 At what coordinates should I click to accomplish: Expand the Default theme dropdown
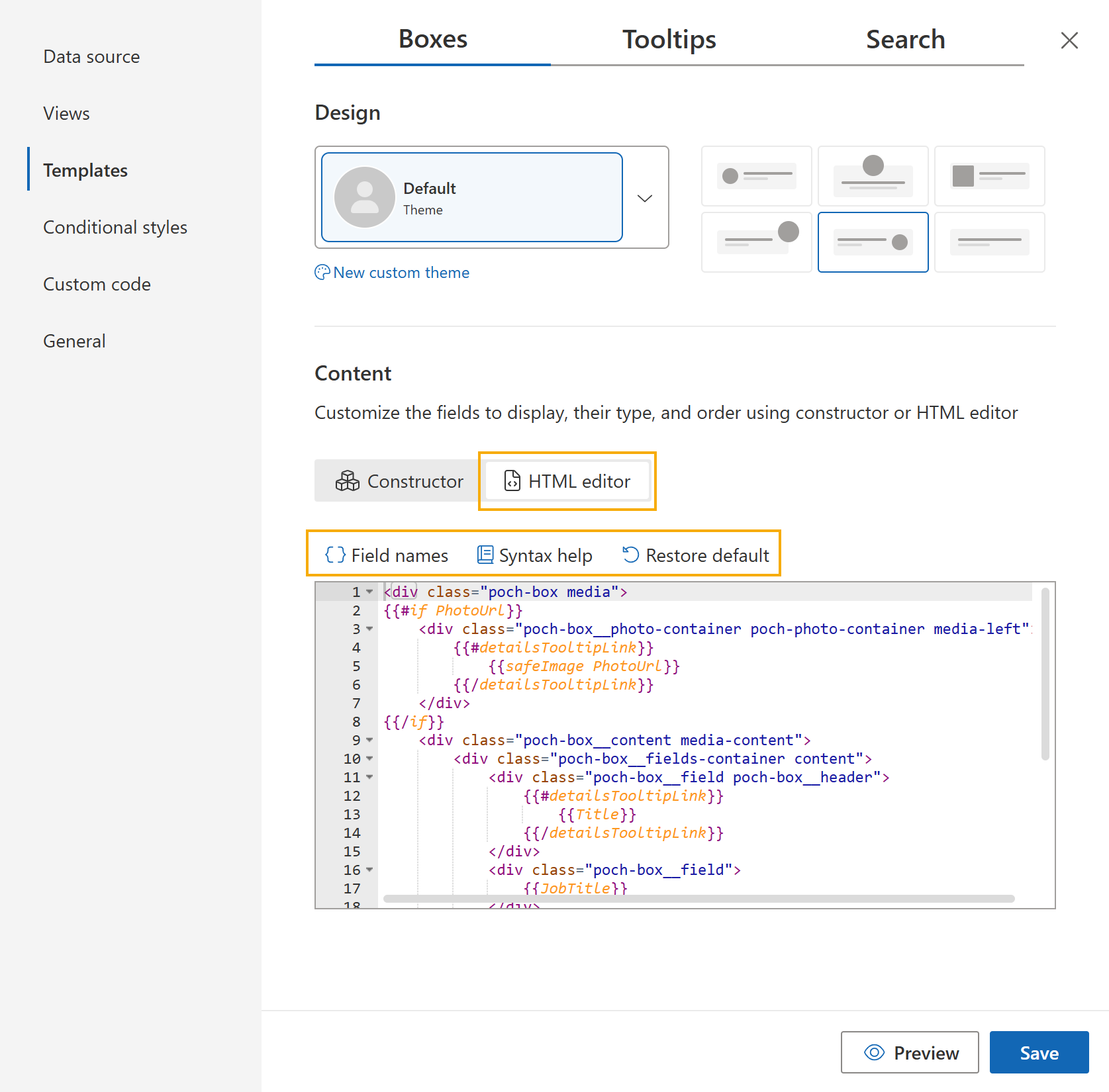tap(644, 197)
